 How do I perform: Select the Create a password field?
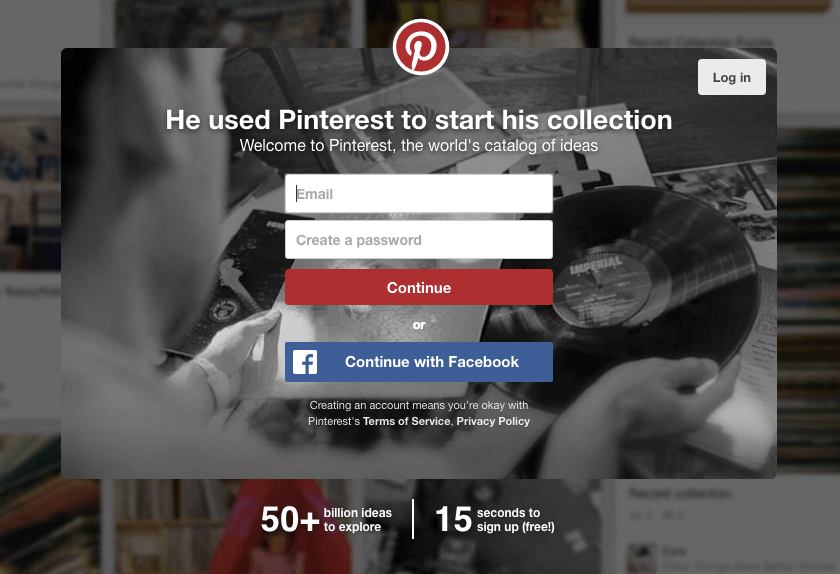[418, 240]
